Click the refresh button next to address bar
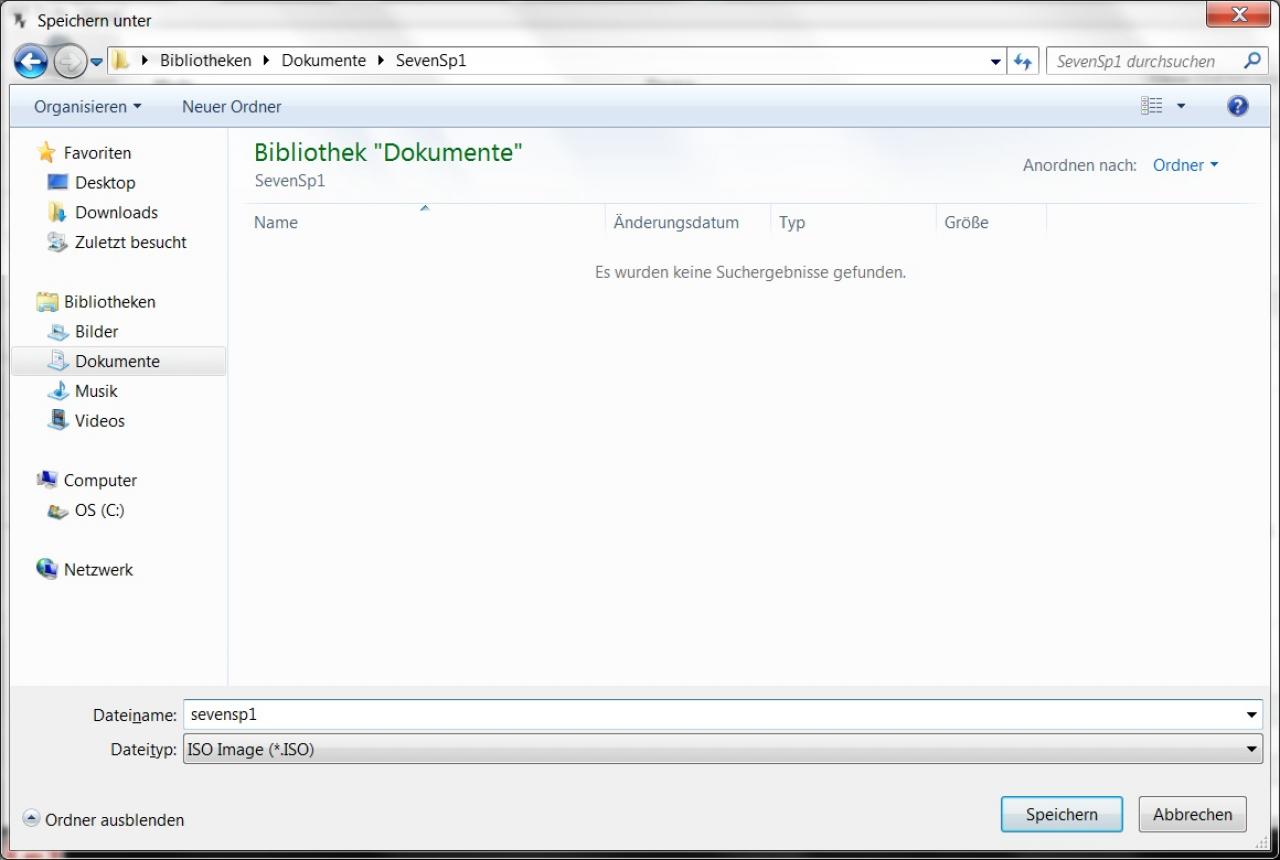Viewport: 1280px width, 860px height. click(1022, 61)
